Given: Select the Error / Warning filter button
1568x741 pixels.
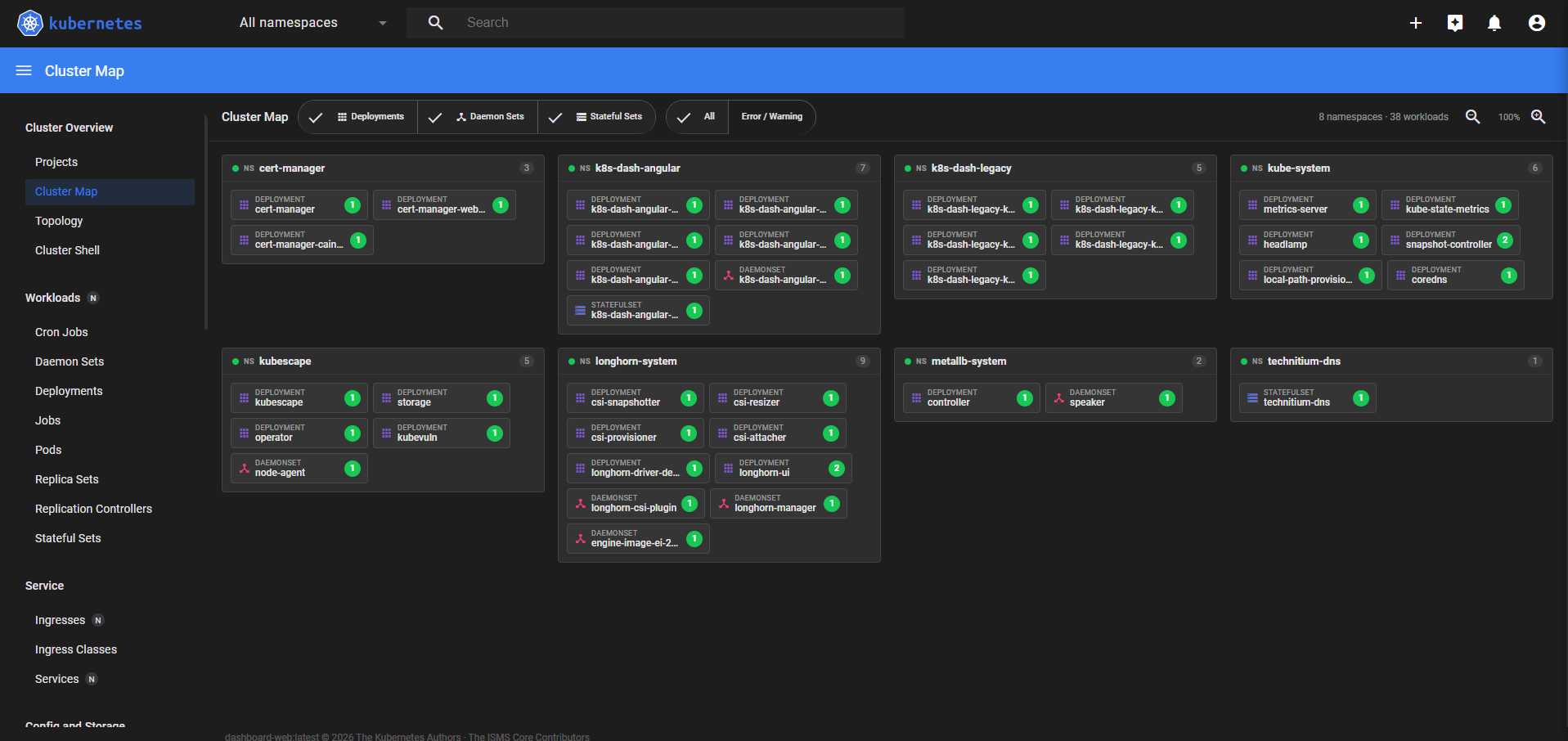Looking at the screenshot, I should [x=771, y=117].
